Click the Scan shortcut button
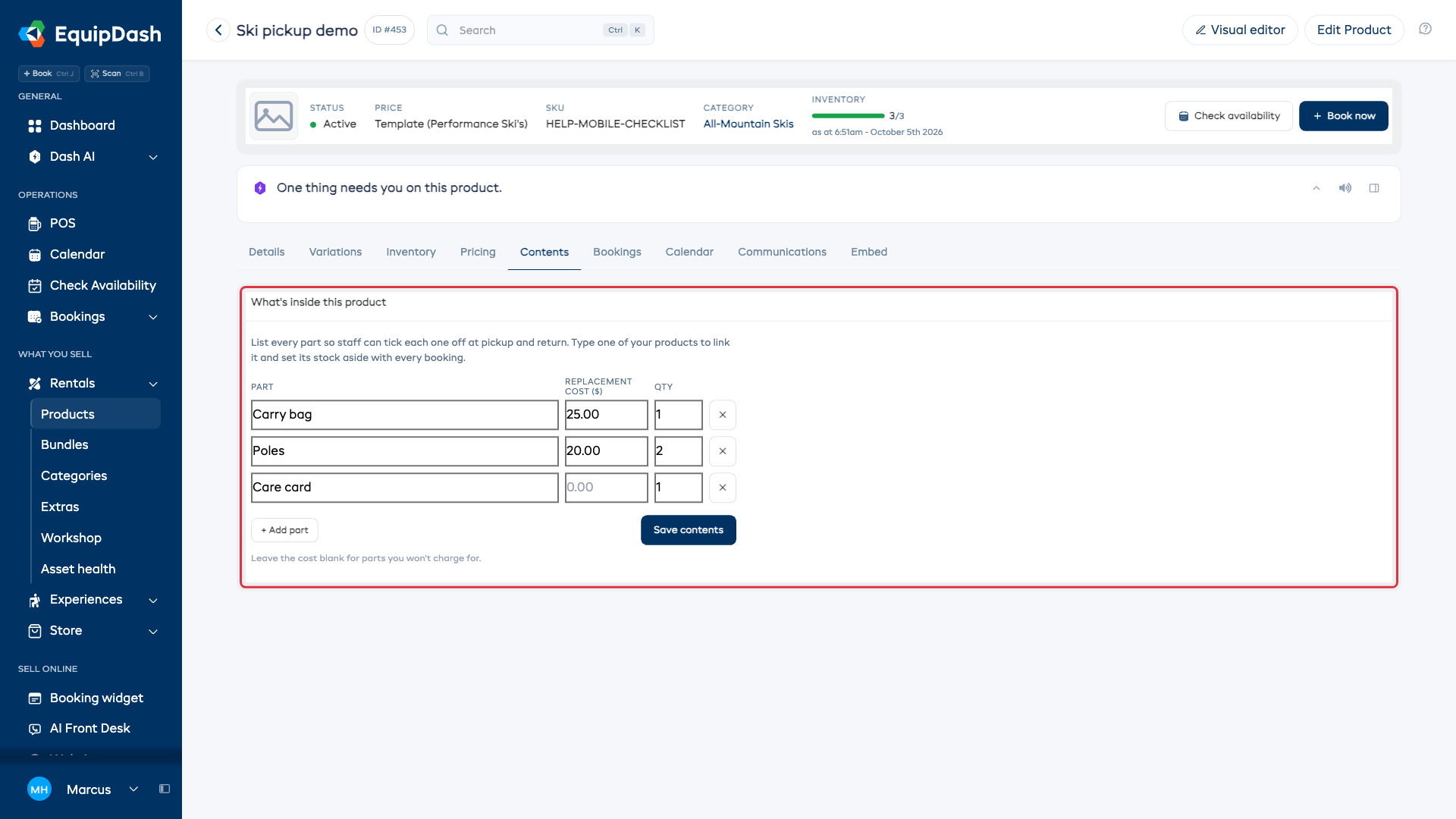1456x819 pixels. coord(117,74)
